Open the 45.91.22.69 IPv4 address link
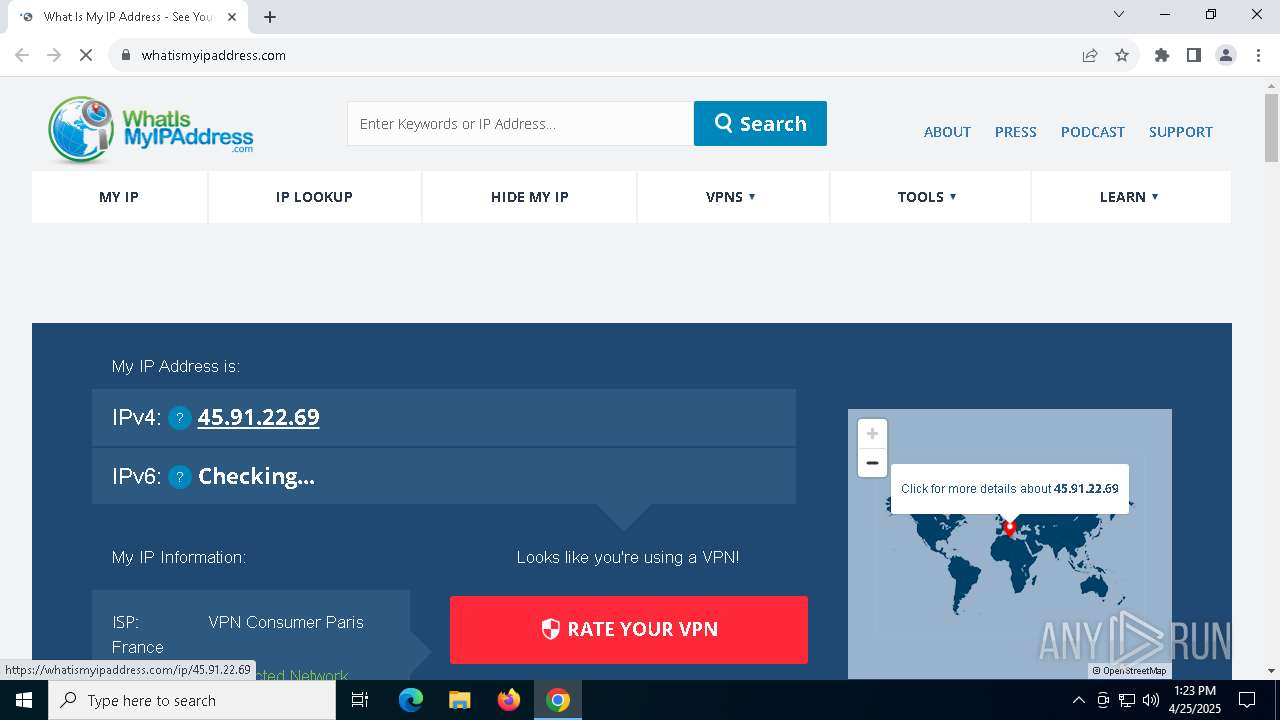This screenshot has width=1280, height=720. [258, 417]
